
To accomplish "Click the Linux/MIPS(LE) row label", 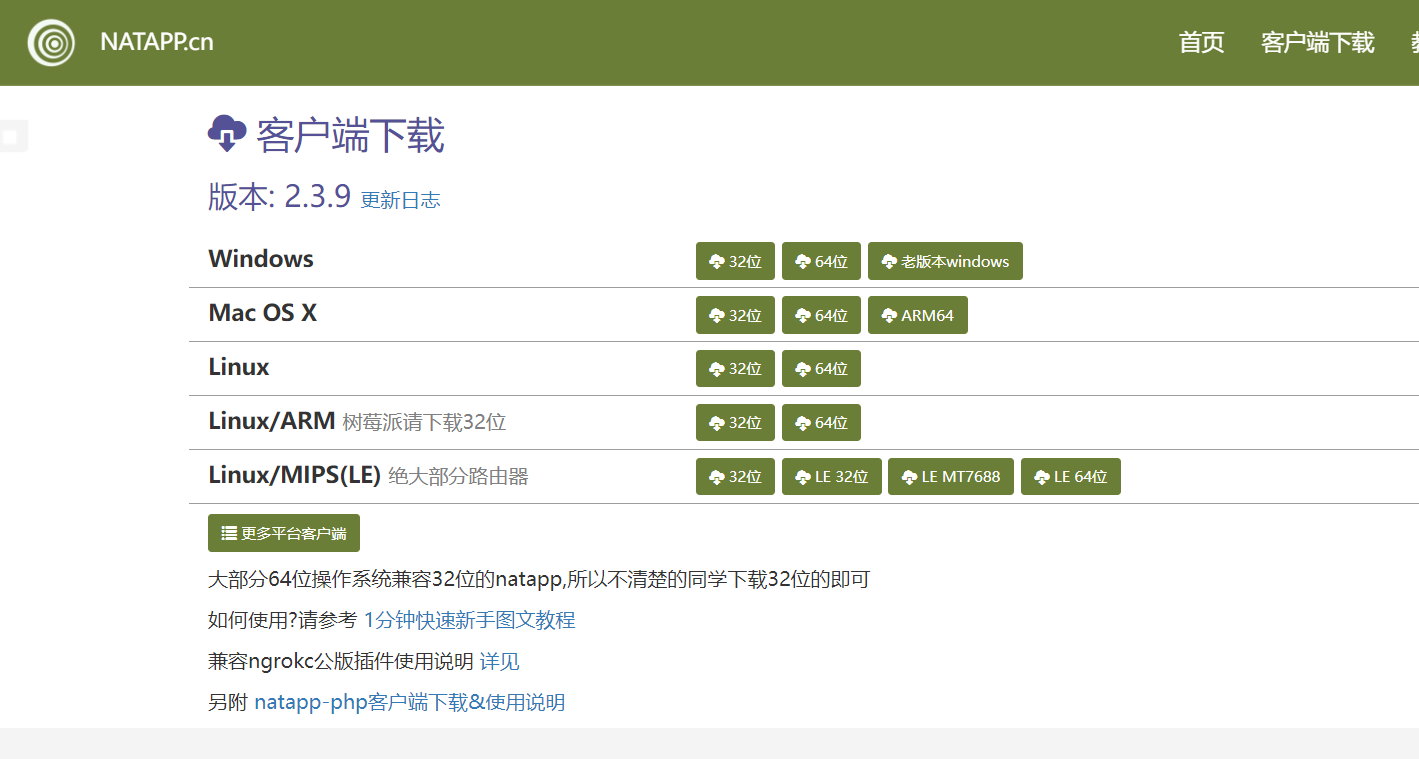I will click(295, 475).
